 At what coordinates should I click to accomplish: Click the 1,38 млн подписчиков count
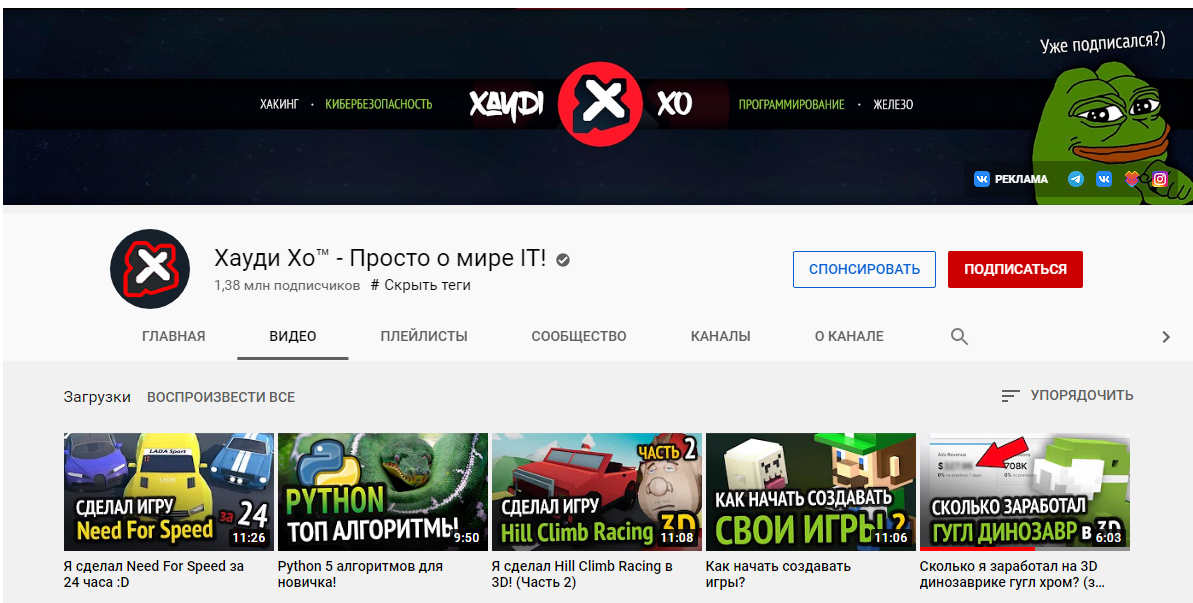(x=287, y=286)
